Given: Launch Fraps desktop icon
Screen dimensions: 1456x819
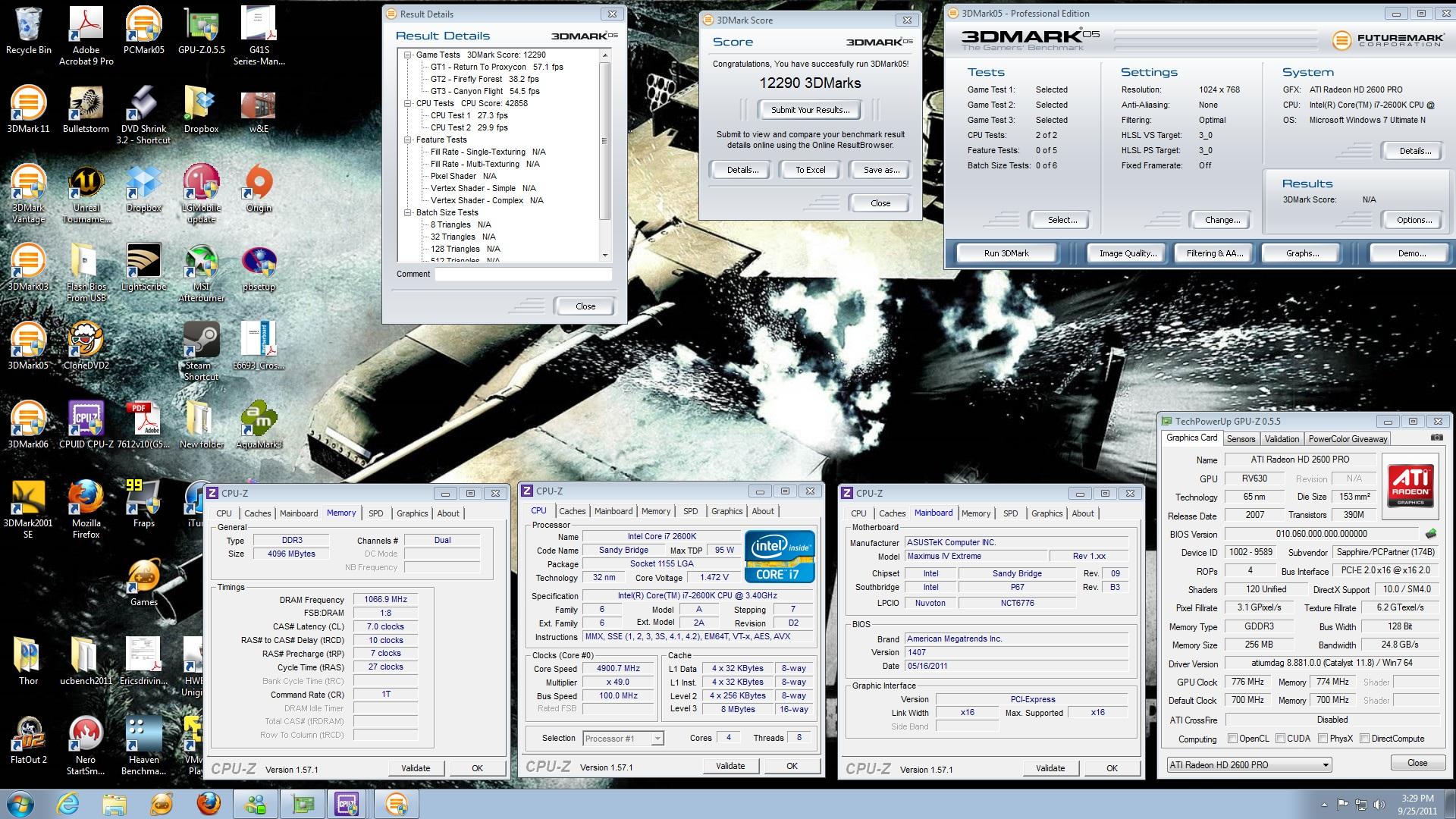Looking at the screenshot, I should tap(144, 504).
